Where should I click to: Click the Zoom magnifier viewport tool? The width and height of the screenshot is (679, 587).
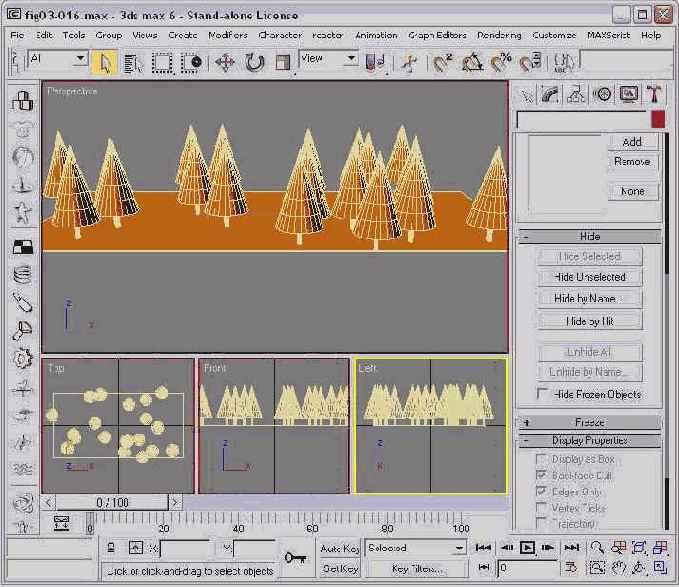coord(597,548)
